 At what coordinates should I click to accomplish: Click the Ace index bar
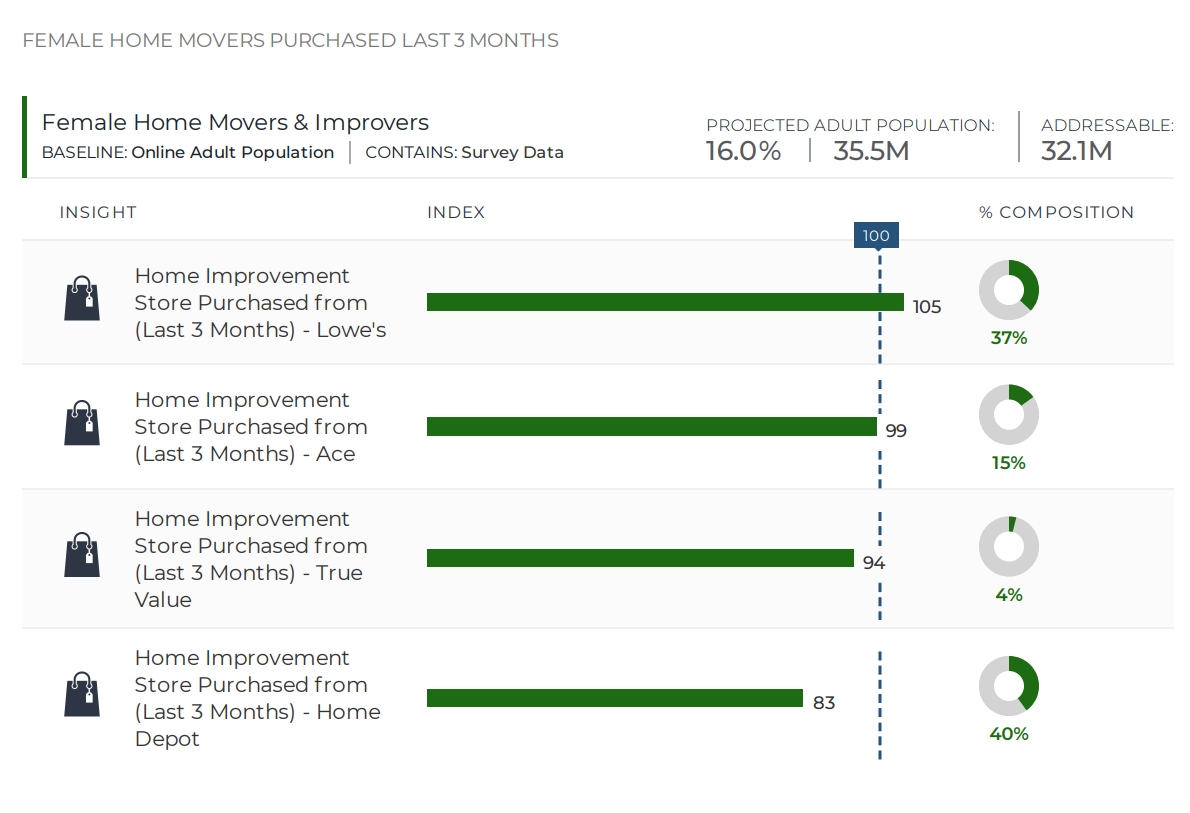tap(651, 427)
